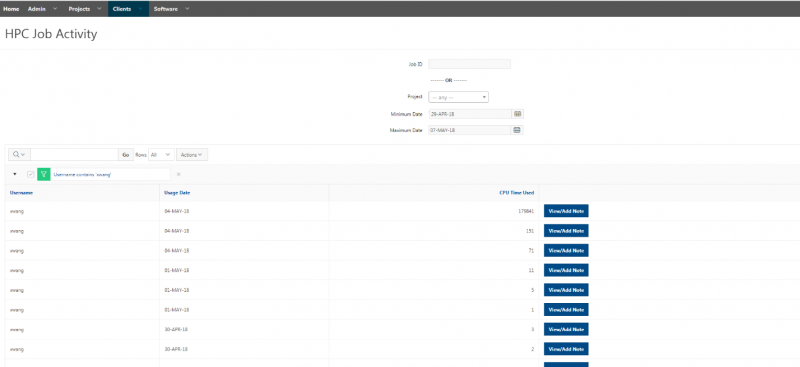This screenshot has height=367, width=800.
Task: Select the CPU time value 71
Action: [531, 251]
